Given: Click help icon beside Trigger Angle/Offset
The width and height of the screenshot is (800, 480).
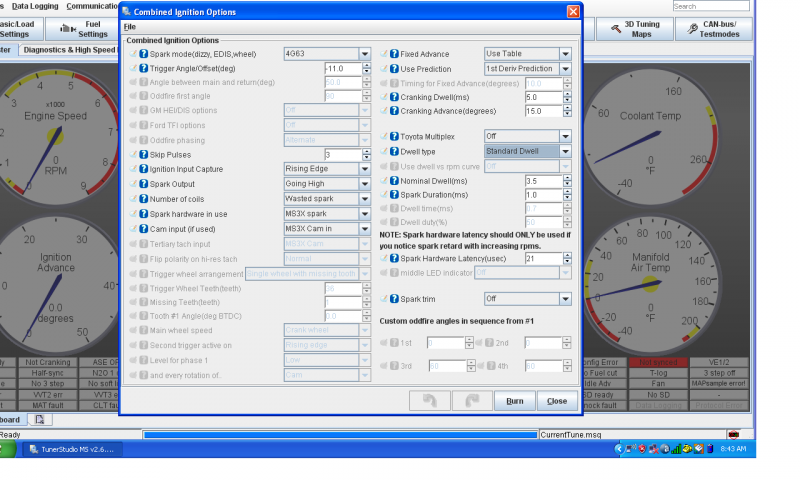Looking at the screenshot, I should pyautogui.click(x=143, y=68).
